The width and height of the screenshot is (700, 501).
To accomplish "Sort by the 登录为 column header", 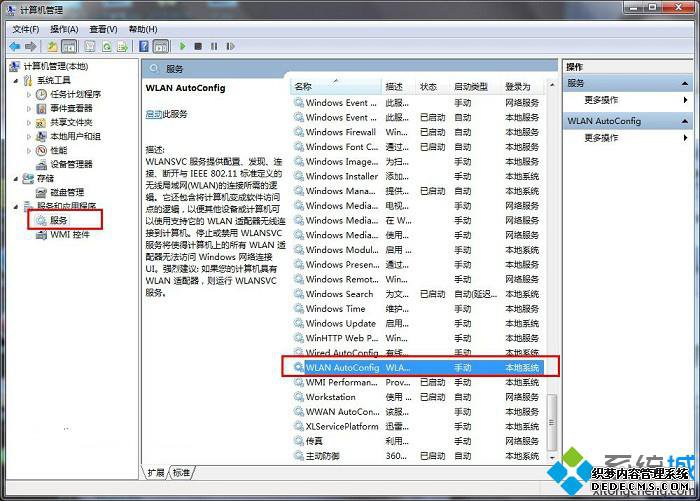I will pos(523,87).
